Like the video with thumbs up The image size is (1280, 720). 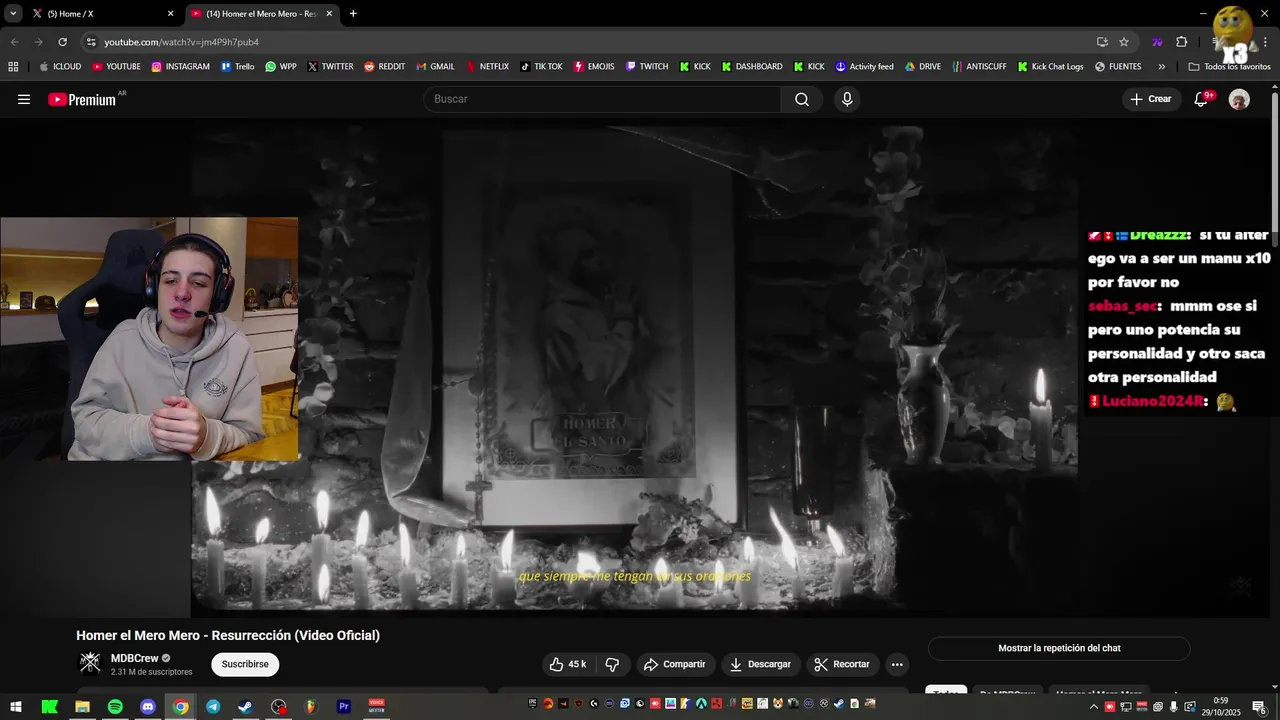568,664
